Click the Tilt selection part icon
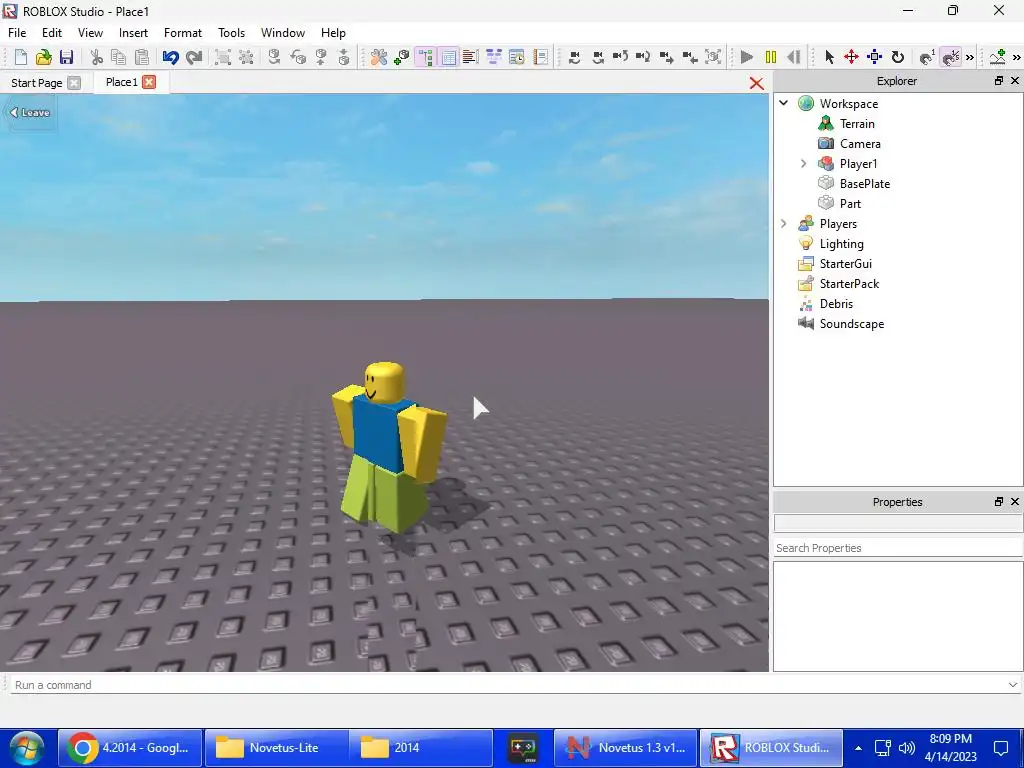The width and height of the screenshot is (1024, 768). (298, 57)
